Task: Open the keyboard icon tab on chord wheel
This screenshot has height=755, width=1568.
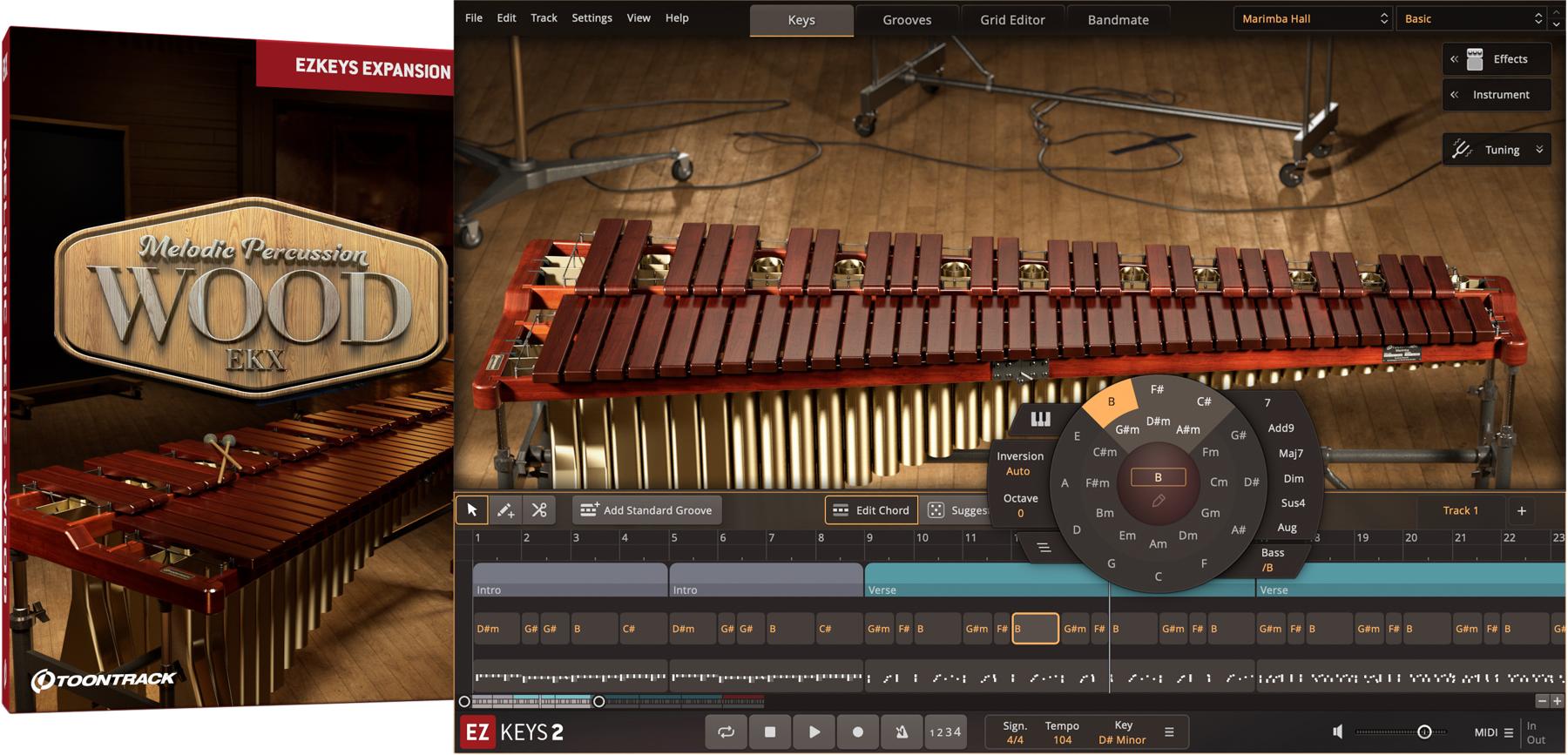Action: coord(1040,420)
